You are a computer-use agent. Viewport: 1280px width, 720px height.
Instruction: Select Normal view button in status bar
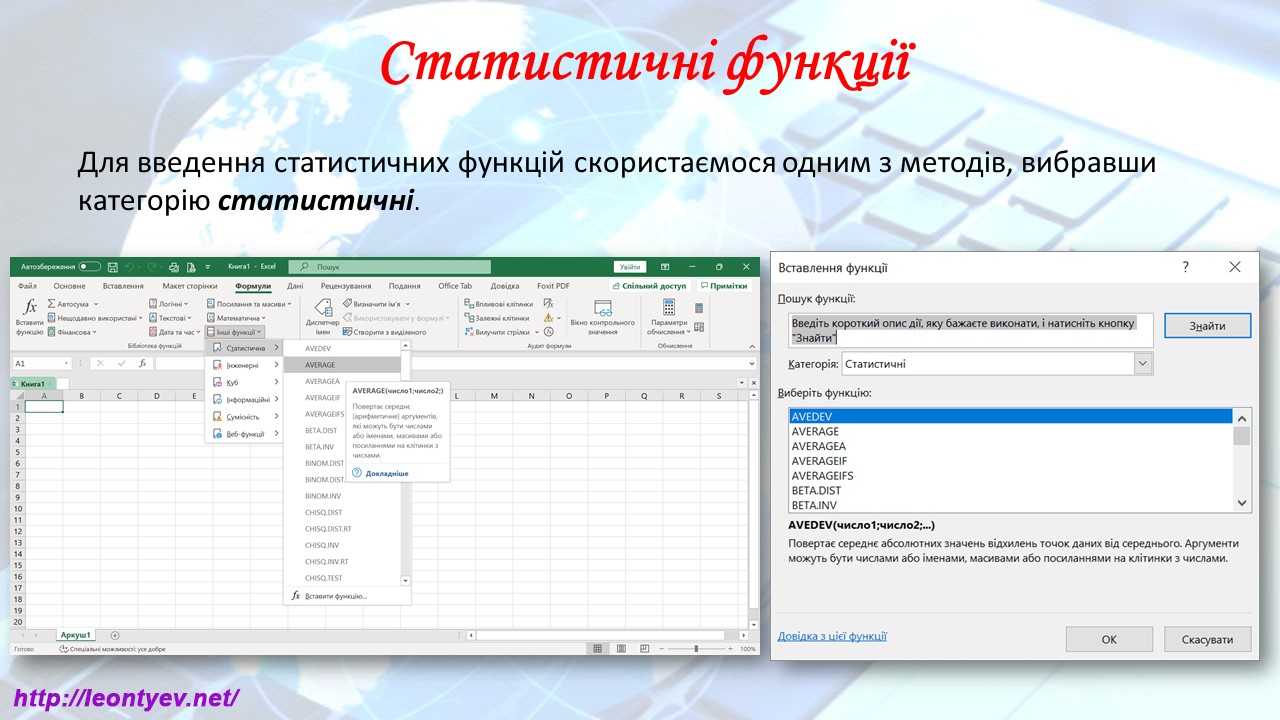coord(597,649)
